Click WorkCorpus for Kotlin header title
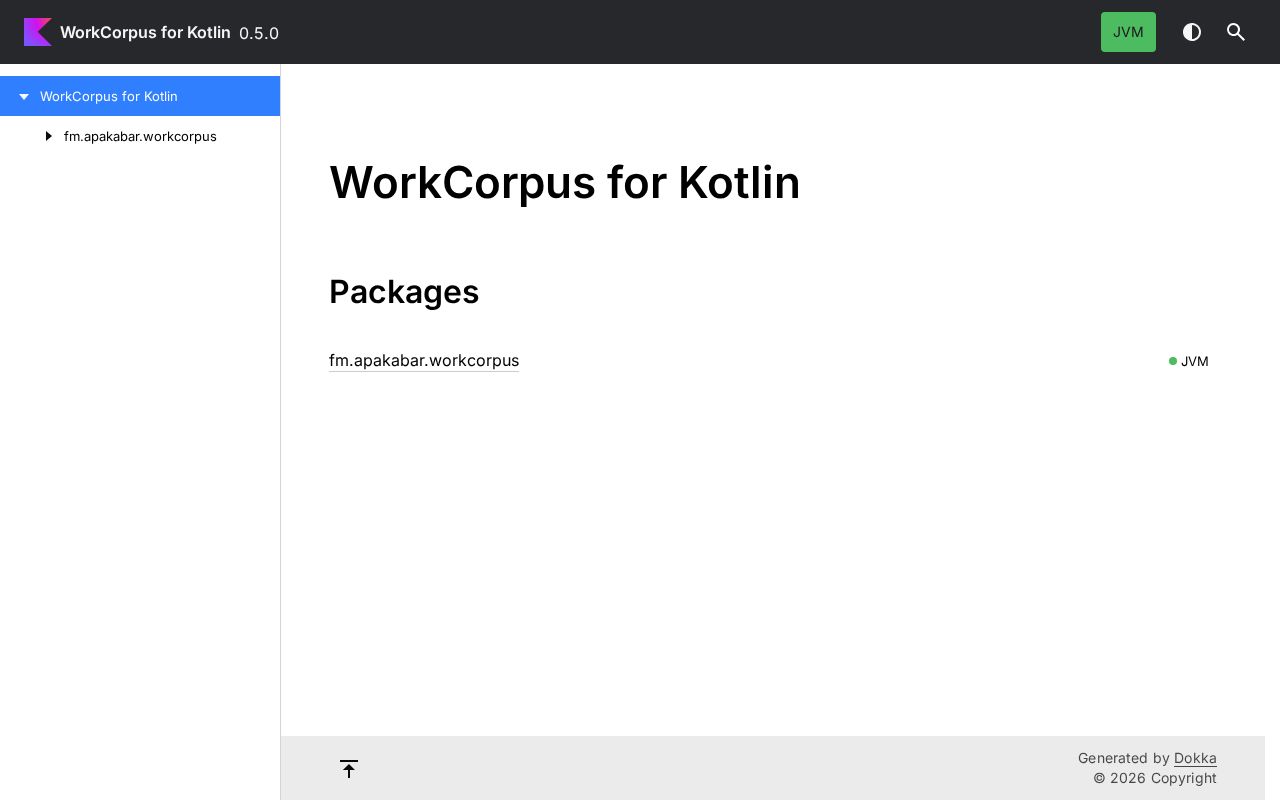The width and height of the screenshot is (1280, 800). tap(145, 32)
